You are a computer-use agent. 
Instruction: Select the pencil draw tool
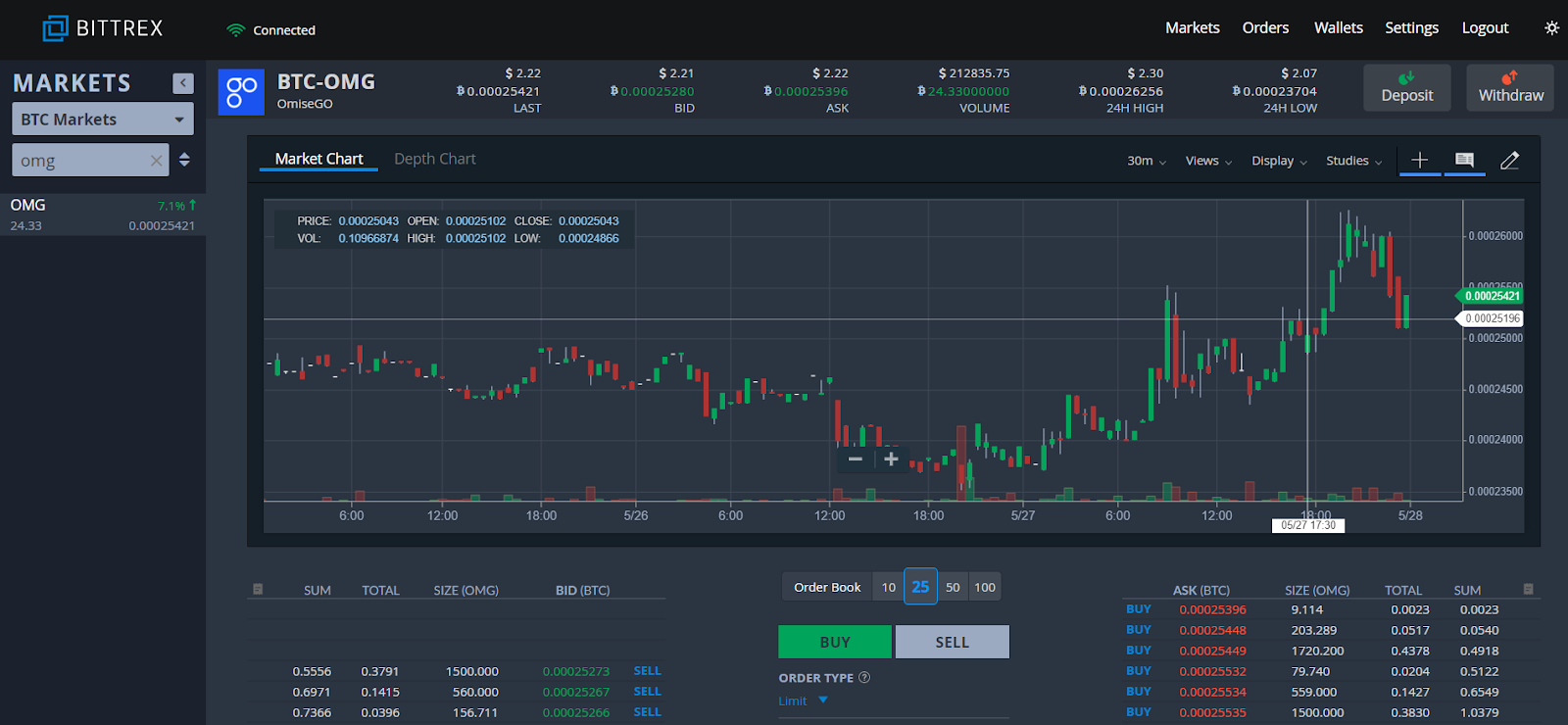click(1509, 161)
